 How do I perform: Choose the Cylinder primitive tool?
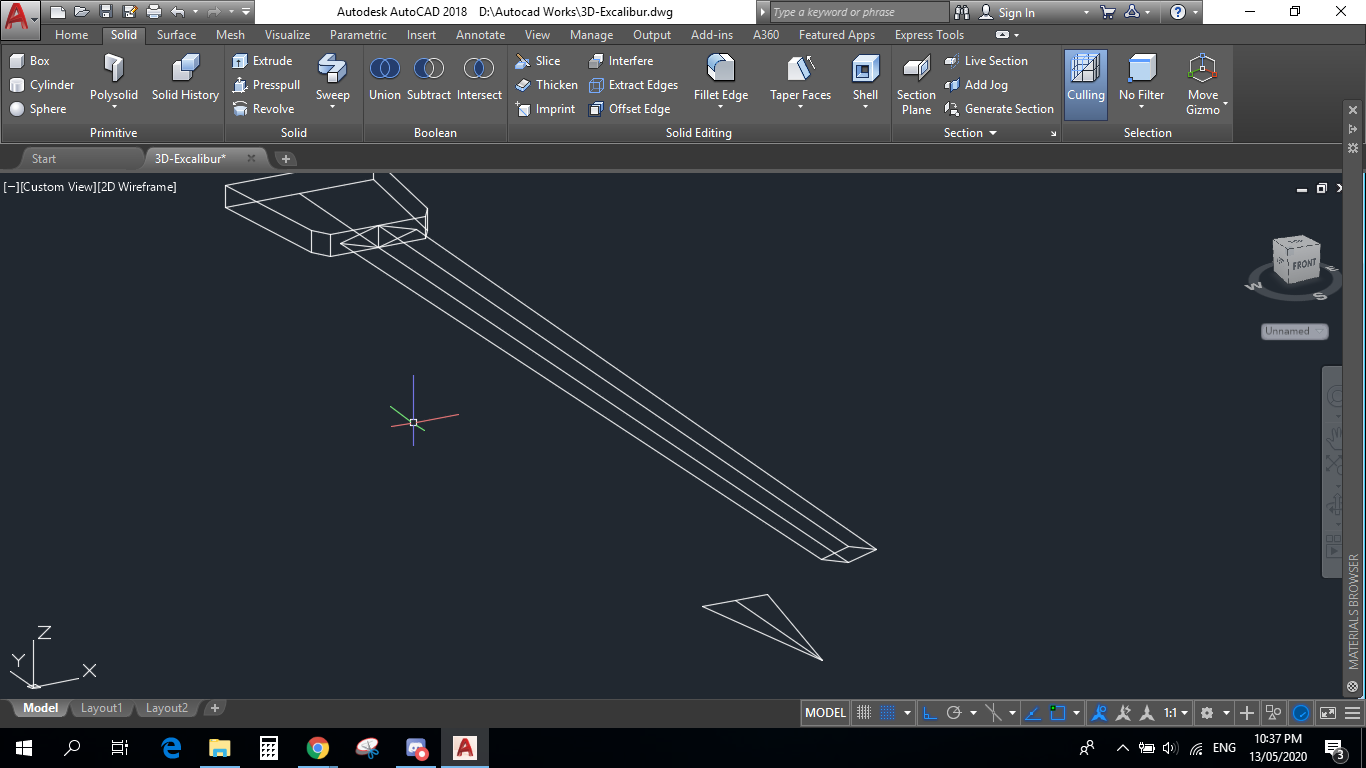coord(42,85)
